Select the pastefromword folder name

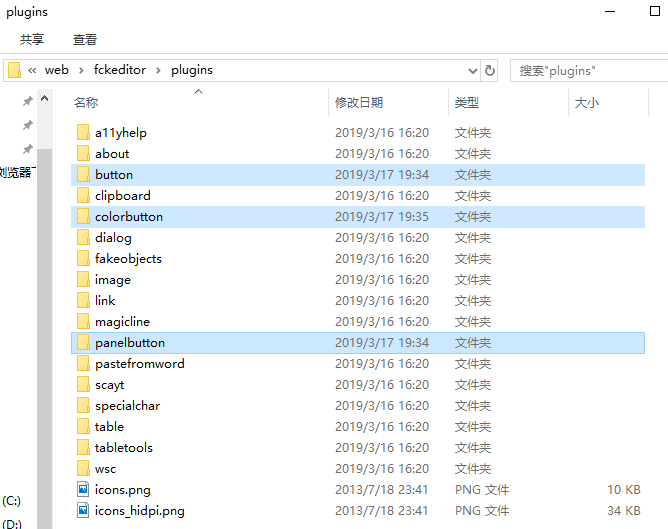click(140, 364)
